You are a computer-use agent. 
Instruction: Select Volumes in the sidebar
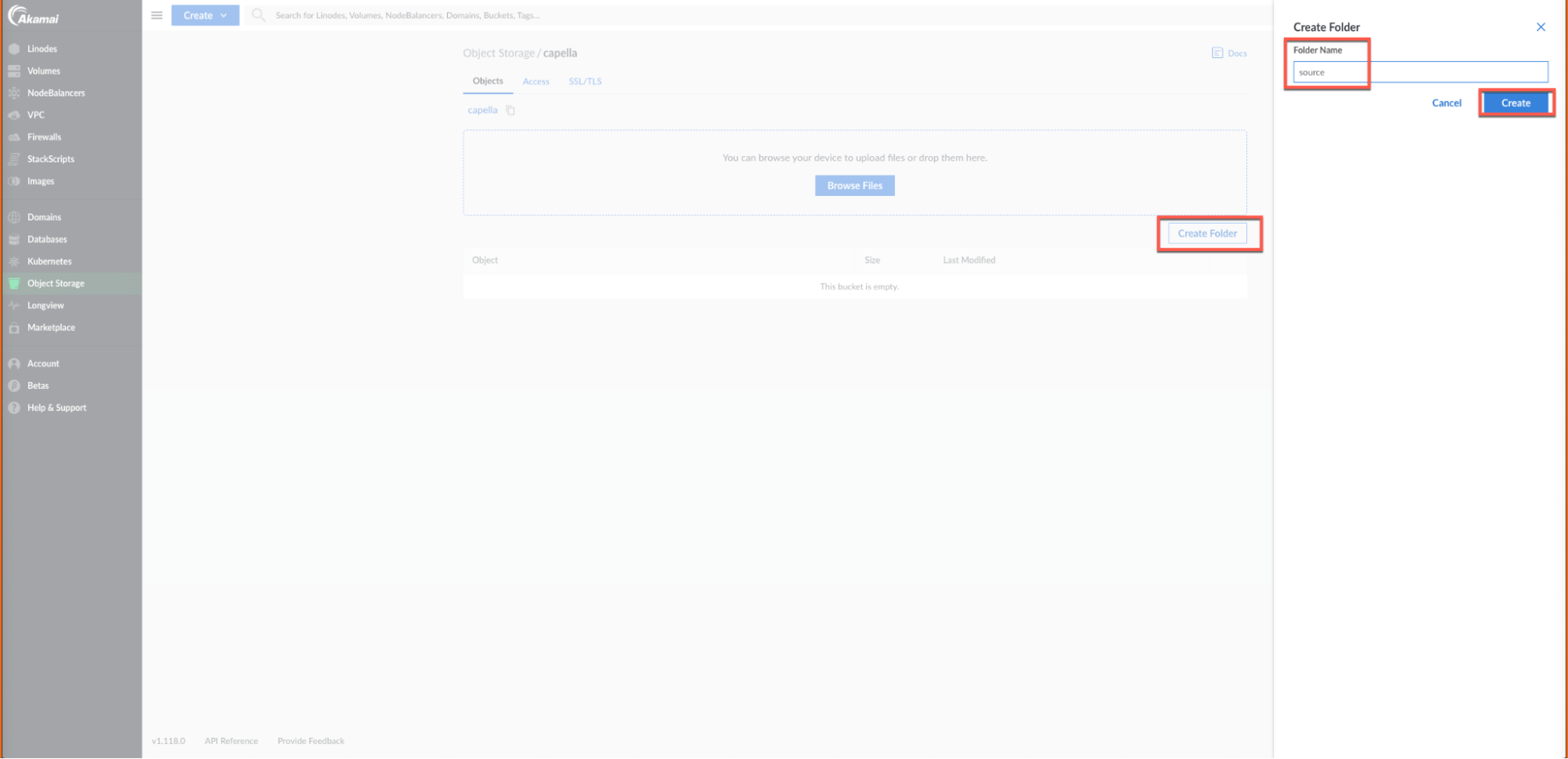point(44,71)
